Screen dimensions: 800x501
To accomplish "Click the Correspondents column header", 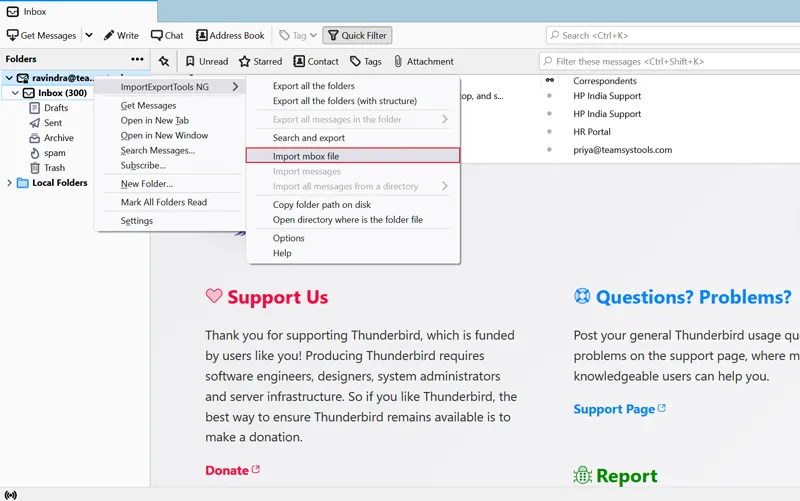I will 605,81.
